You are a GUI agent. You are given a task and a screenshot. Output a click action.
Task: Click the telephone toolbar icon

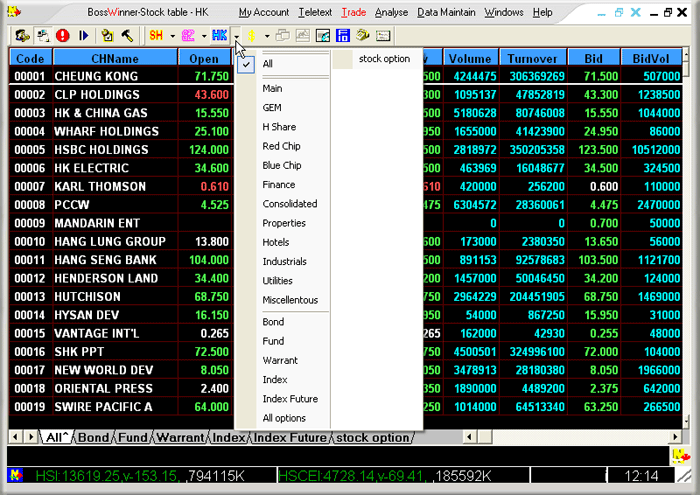[x=362, y=35]
